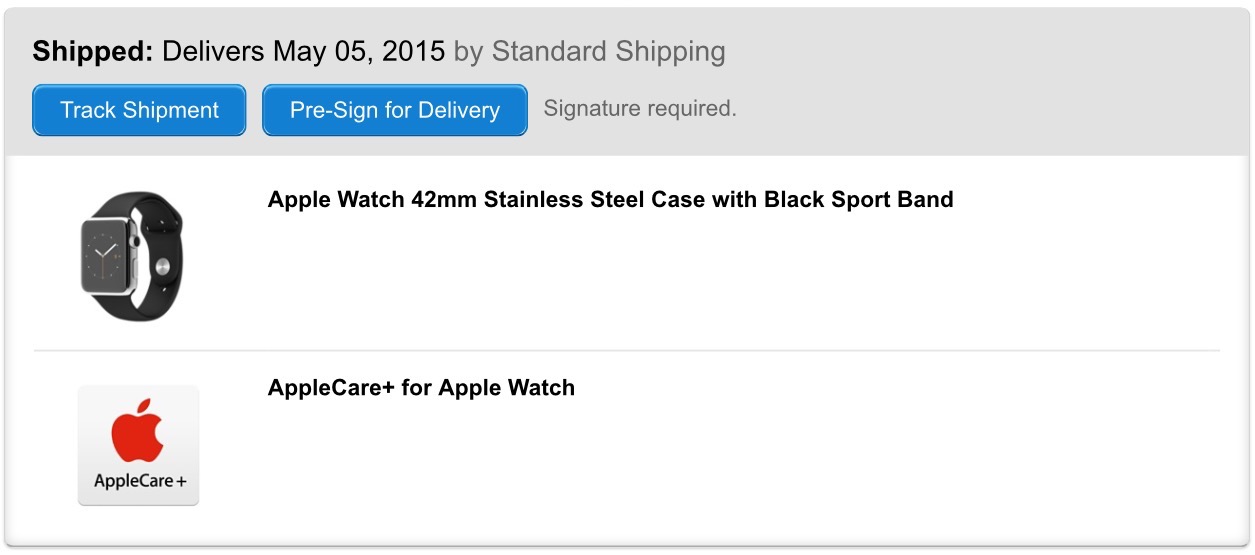Image resolution: width=1255 pixels, height=555 pixels.
Task: Click the bold Shipped: status label
Action: 93,52
